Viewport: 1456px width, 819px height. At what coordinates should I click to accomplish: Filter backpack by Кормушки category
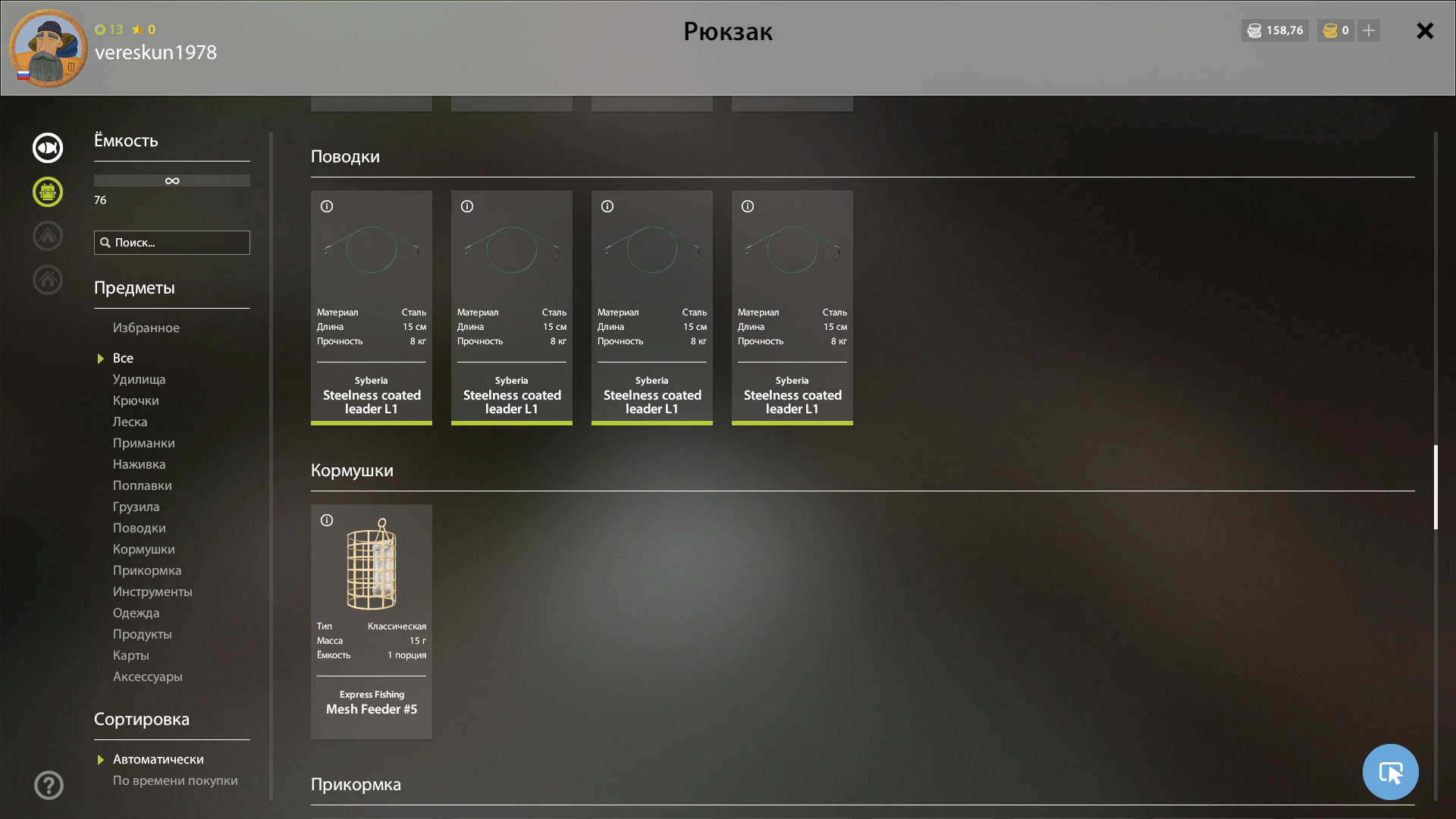(x=143, y=549)
